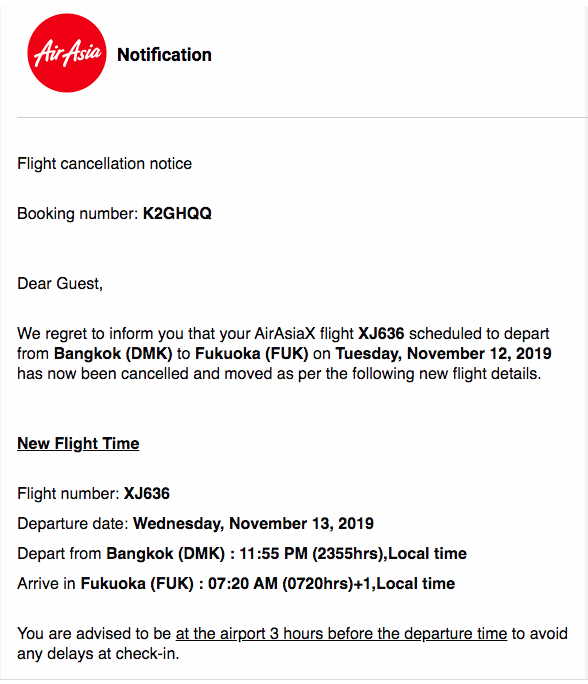Click the Booking number label

[x=78, y=213]
